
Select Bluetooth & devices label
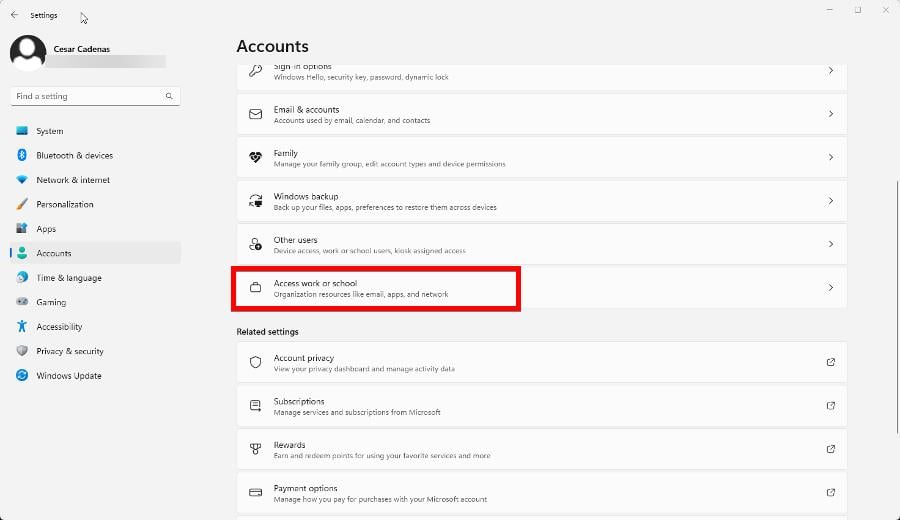tap(75, 156)
